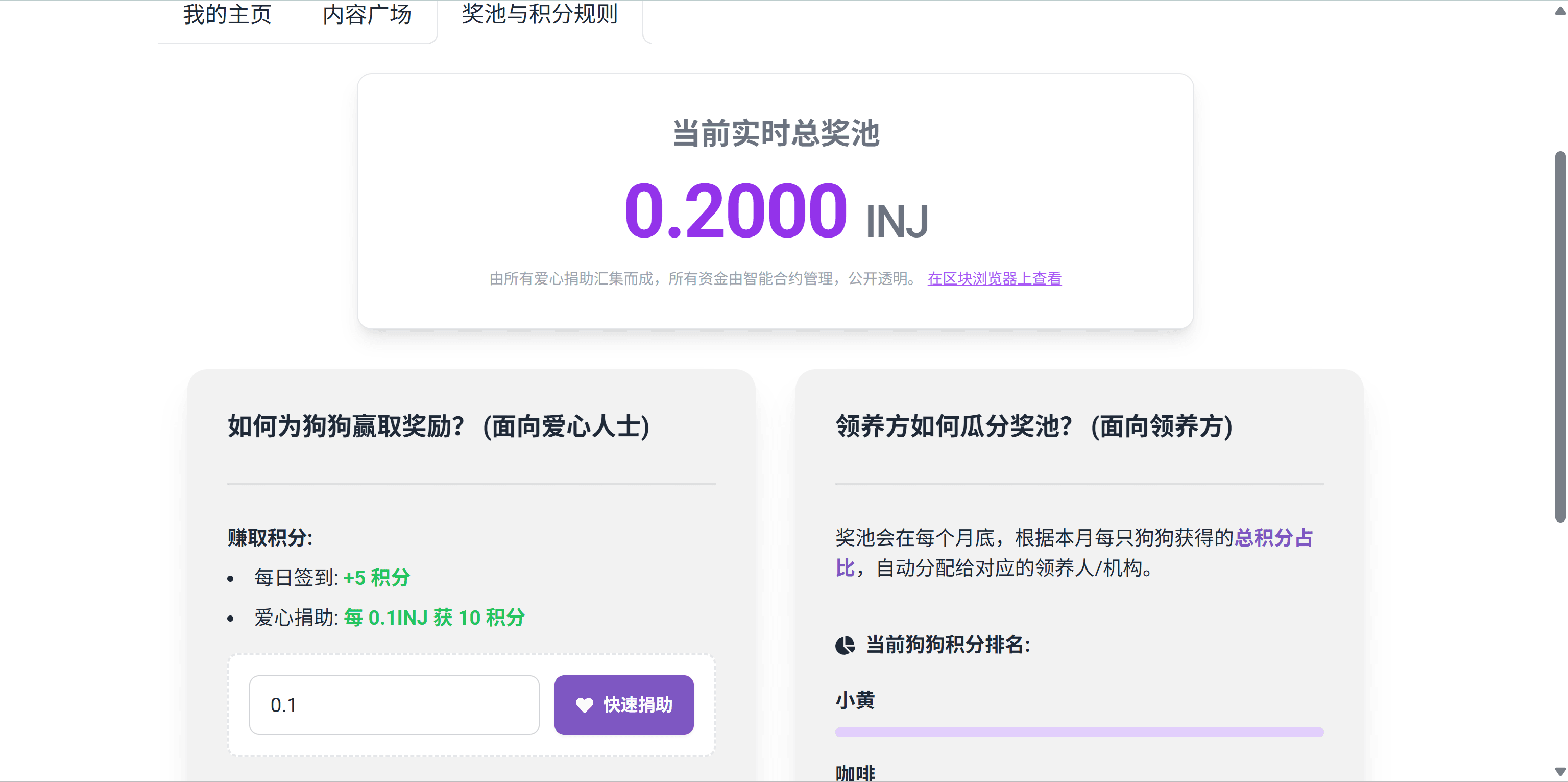Switch to the 我的主页 tab
The height and width of the screenshot is (782, 1568).
227,15
